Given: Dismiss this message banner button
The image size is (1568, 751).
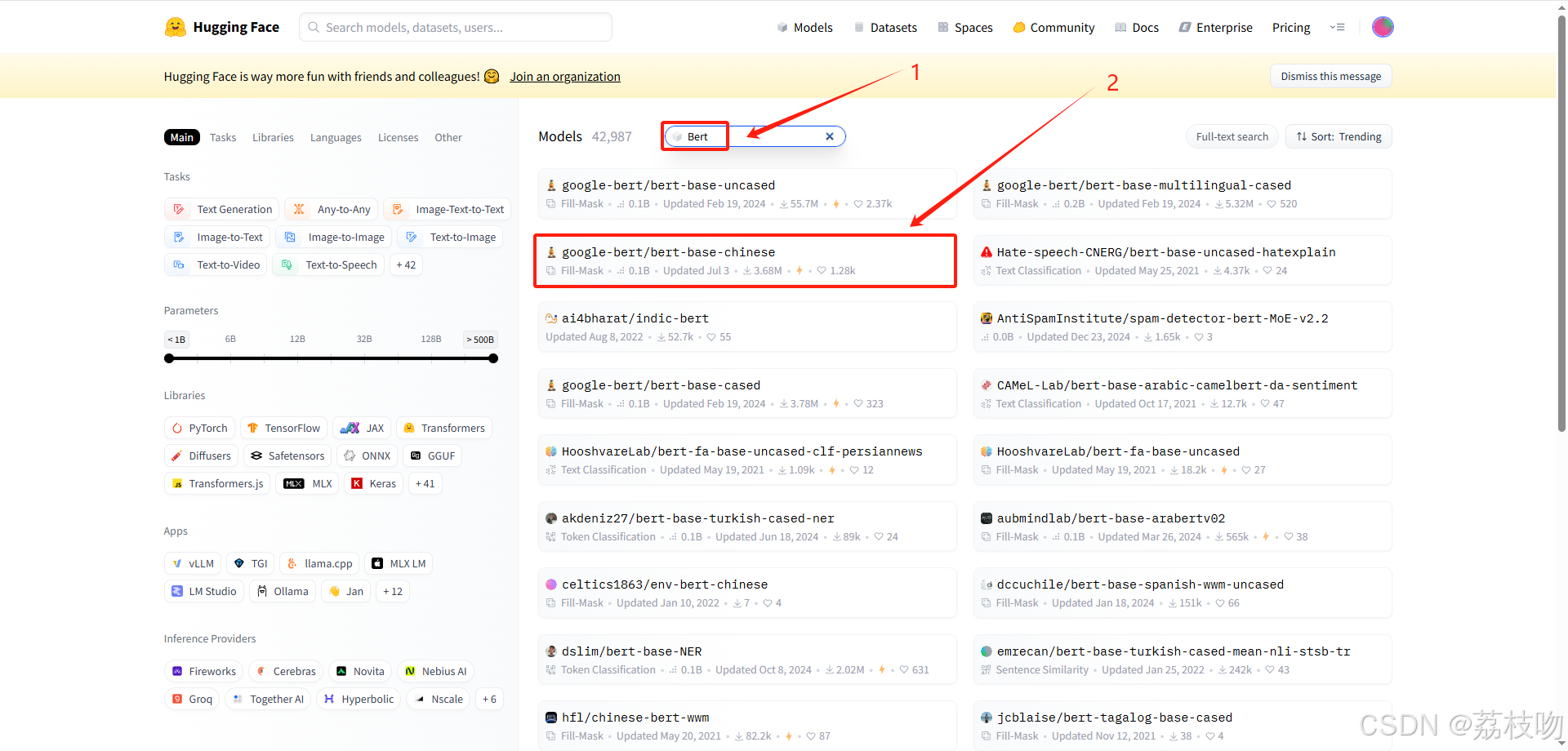Looking at the screenshot, I should [x=1331, y=76].
